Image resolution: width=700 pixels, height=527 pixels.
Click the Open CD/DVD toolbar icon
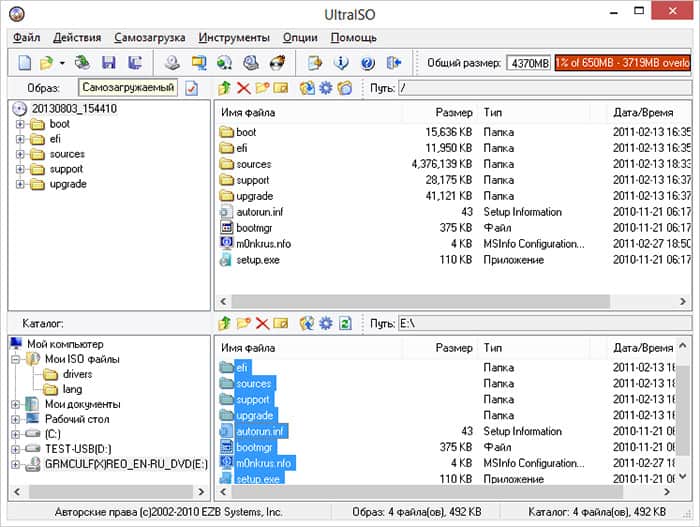83,63
